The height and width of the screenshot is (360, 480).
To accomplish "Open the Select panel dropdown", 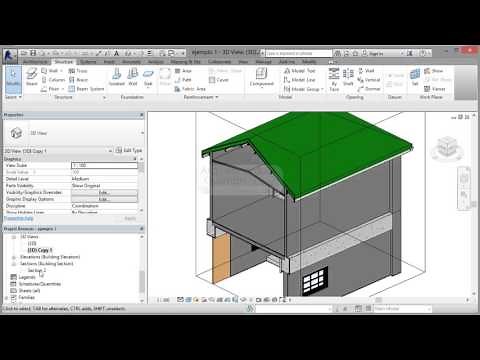I will click(x=13, y=97).
